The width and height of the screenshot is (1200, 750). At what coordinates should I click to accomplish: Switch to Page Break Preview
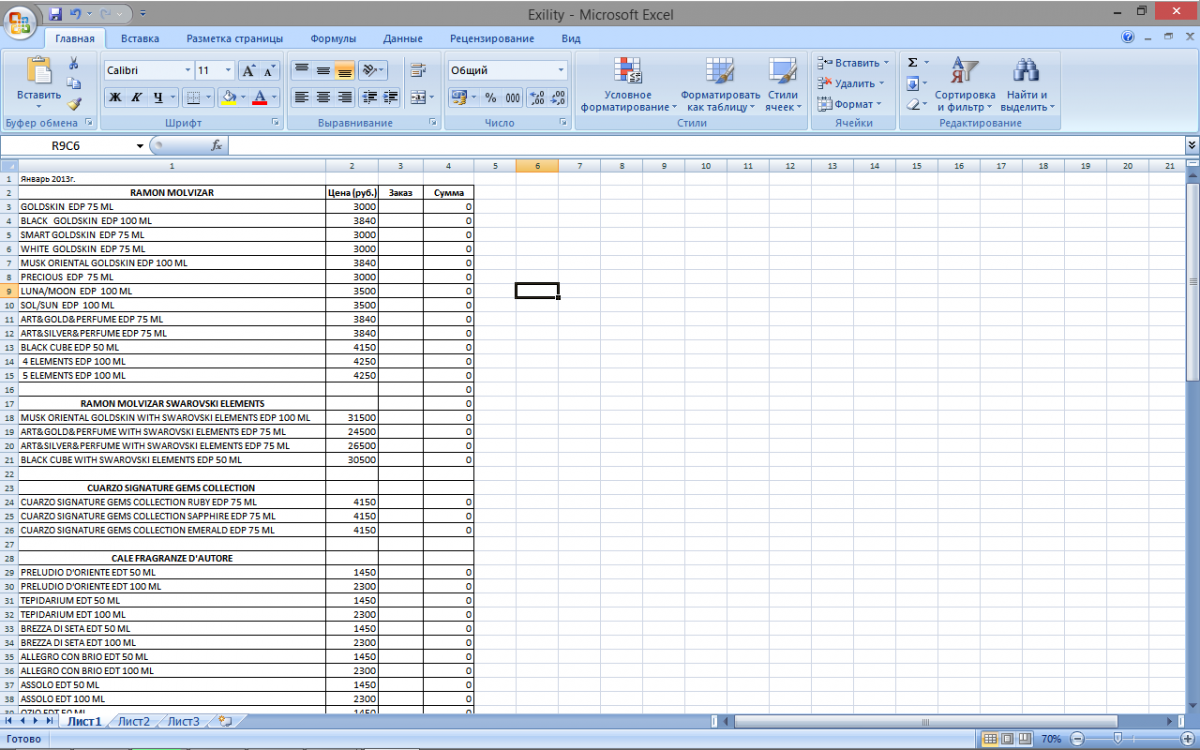point(1024,739)
